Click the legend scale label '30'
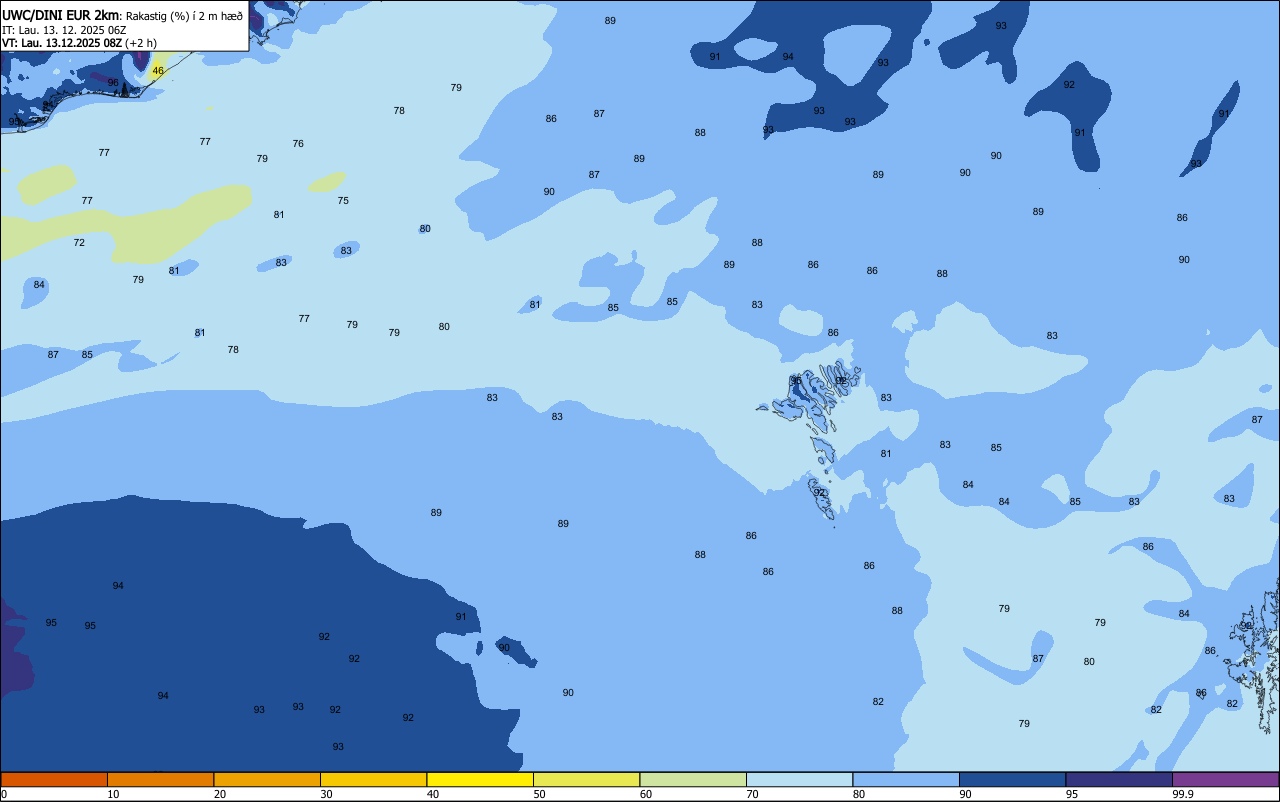The image size is (1280, 802). point(327,794)
